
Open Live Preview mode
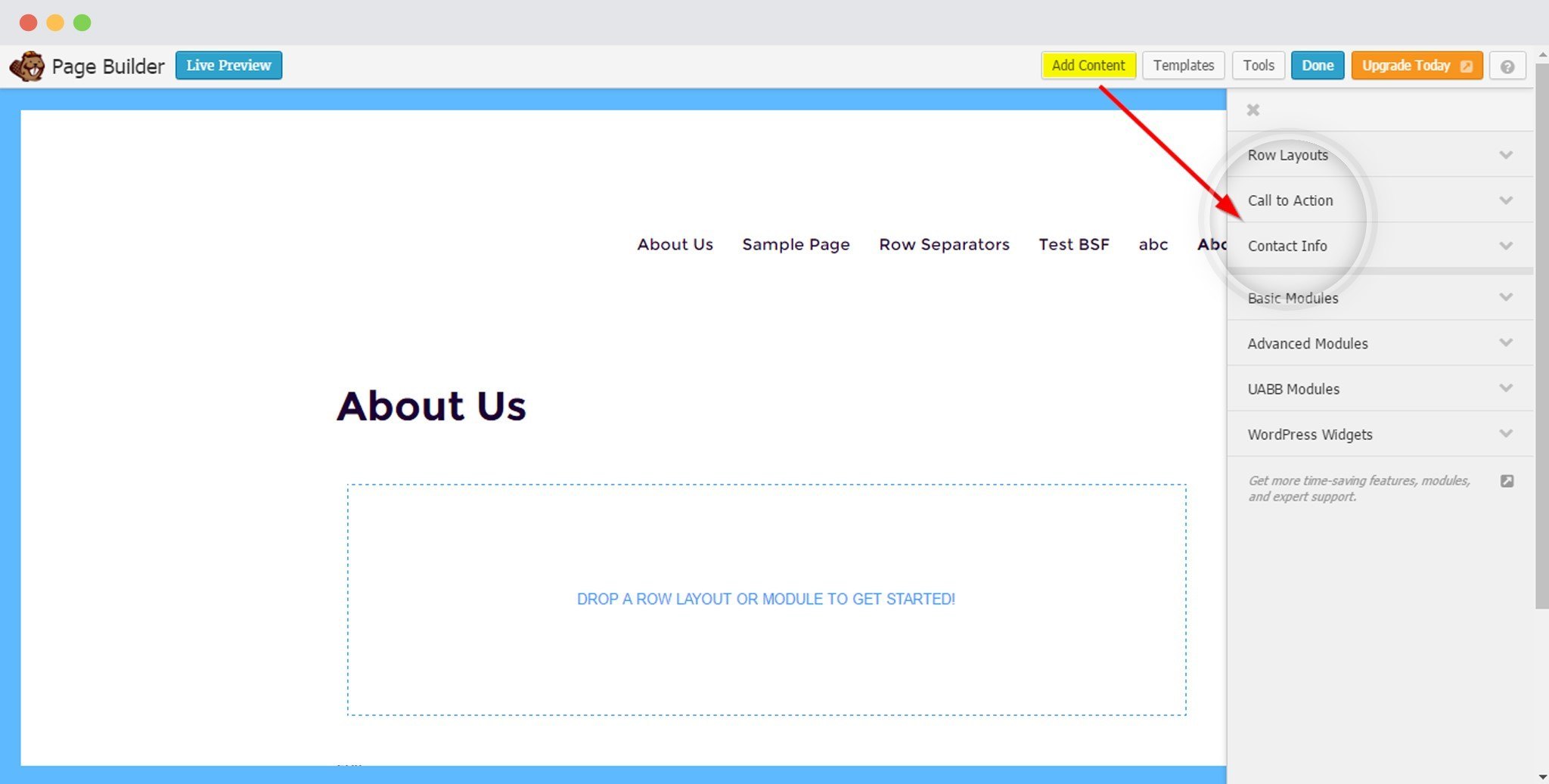point(228,65)
